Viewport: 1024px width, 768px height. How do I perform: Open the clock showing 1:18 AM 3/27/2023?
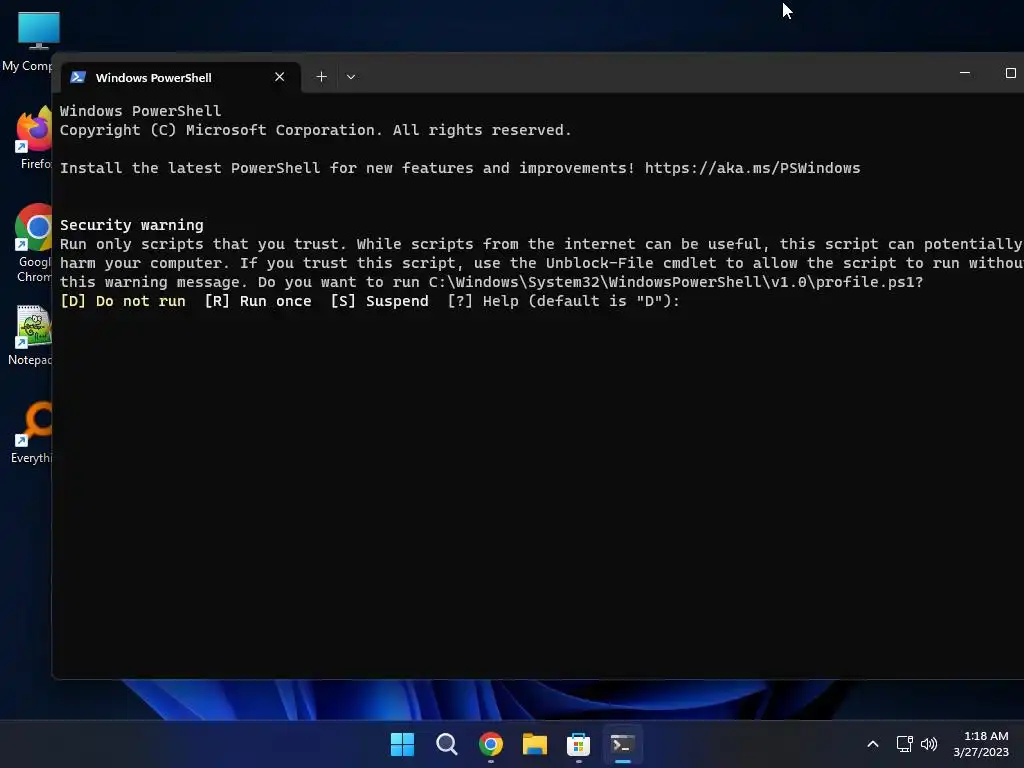(x=982, y=744)
